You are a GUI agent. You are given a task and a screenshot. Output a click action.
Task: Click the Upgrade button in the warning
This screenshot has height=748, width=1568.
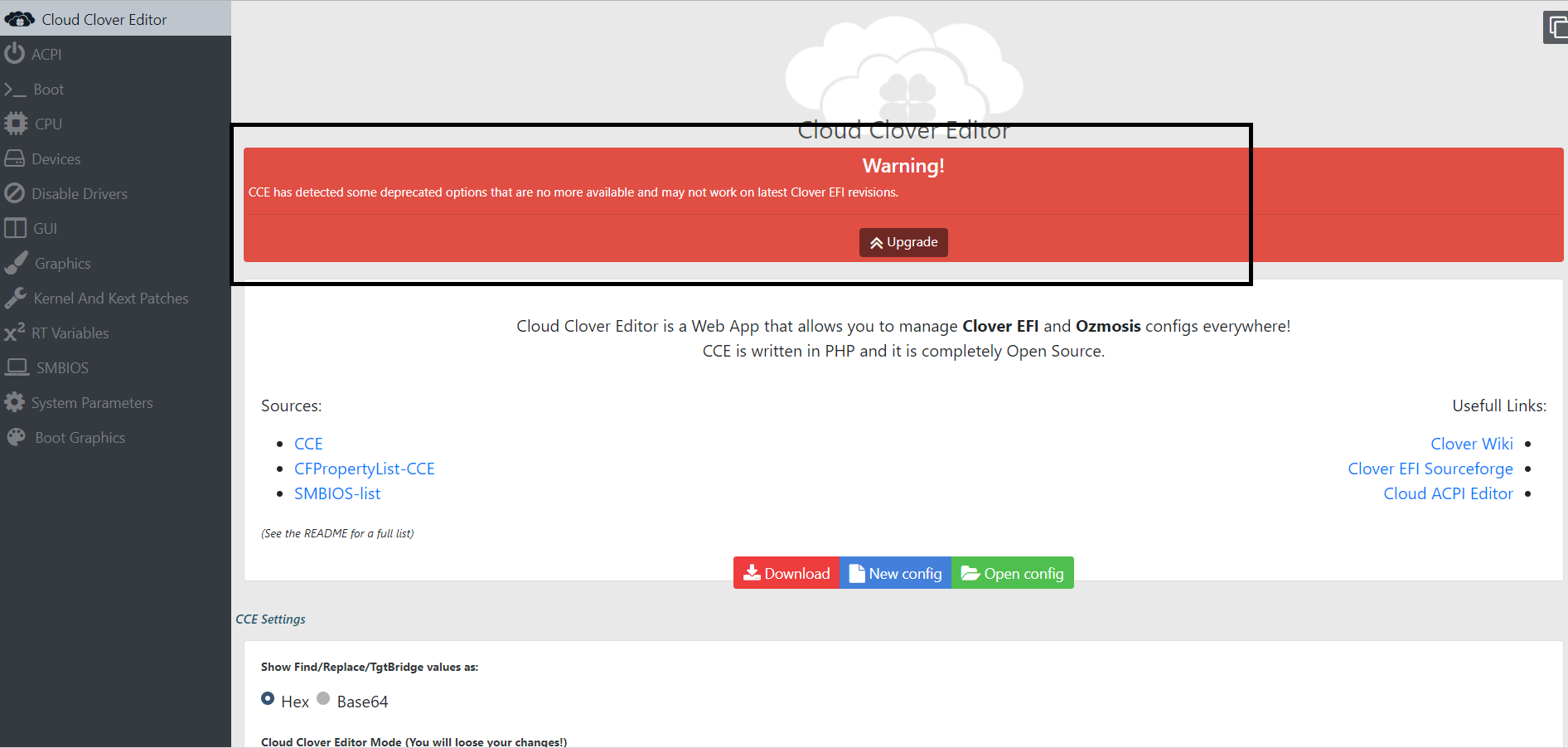(903, 242)
